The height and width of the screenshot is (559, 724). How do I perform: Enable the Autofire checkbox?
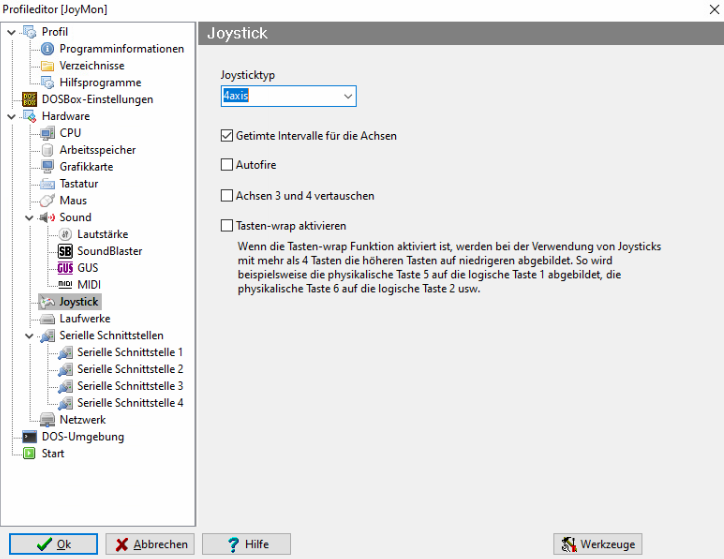click(226, 164)
